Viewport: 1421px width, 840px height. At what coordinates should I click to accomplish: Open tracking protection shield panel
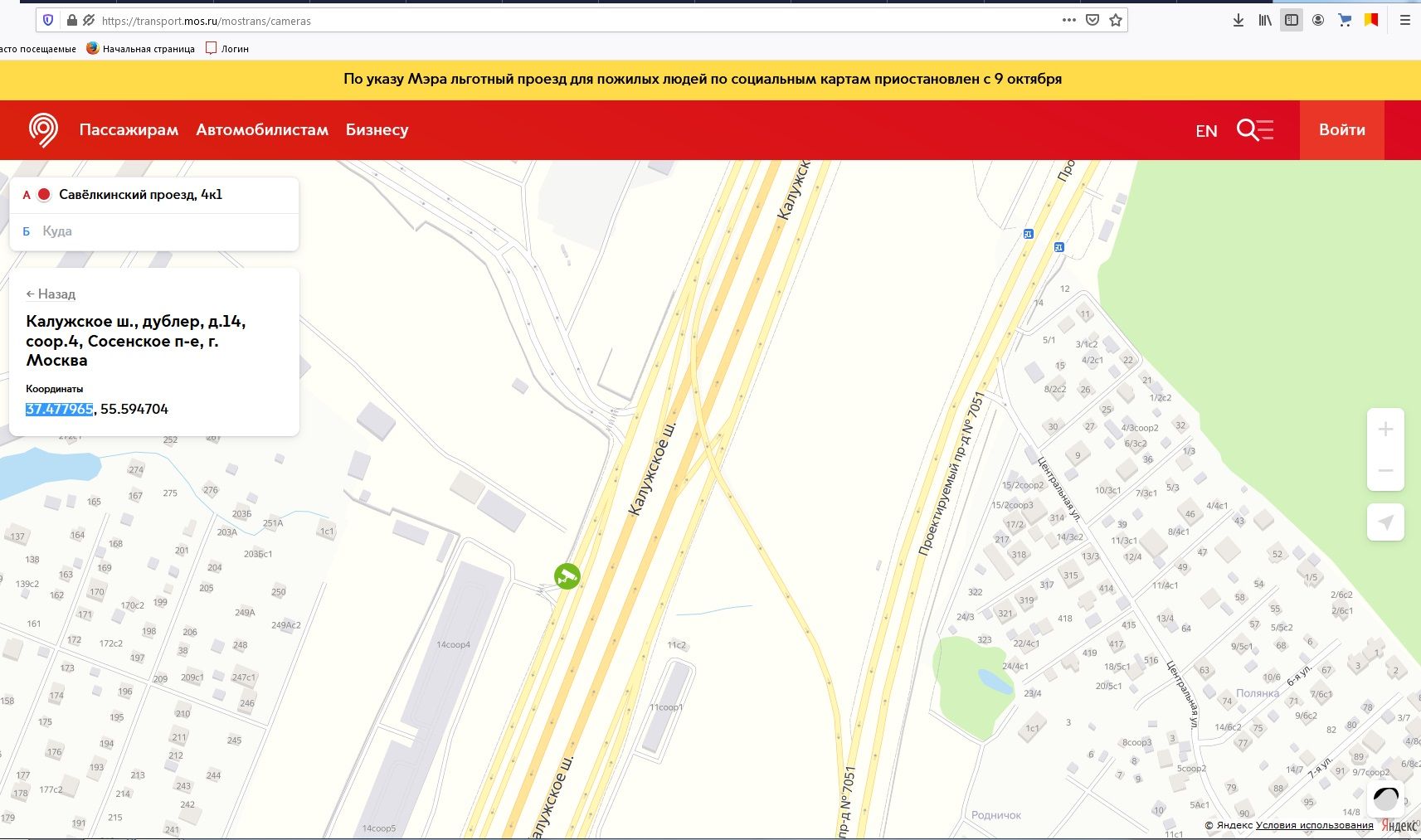[x=48, y=21]
